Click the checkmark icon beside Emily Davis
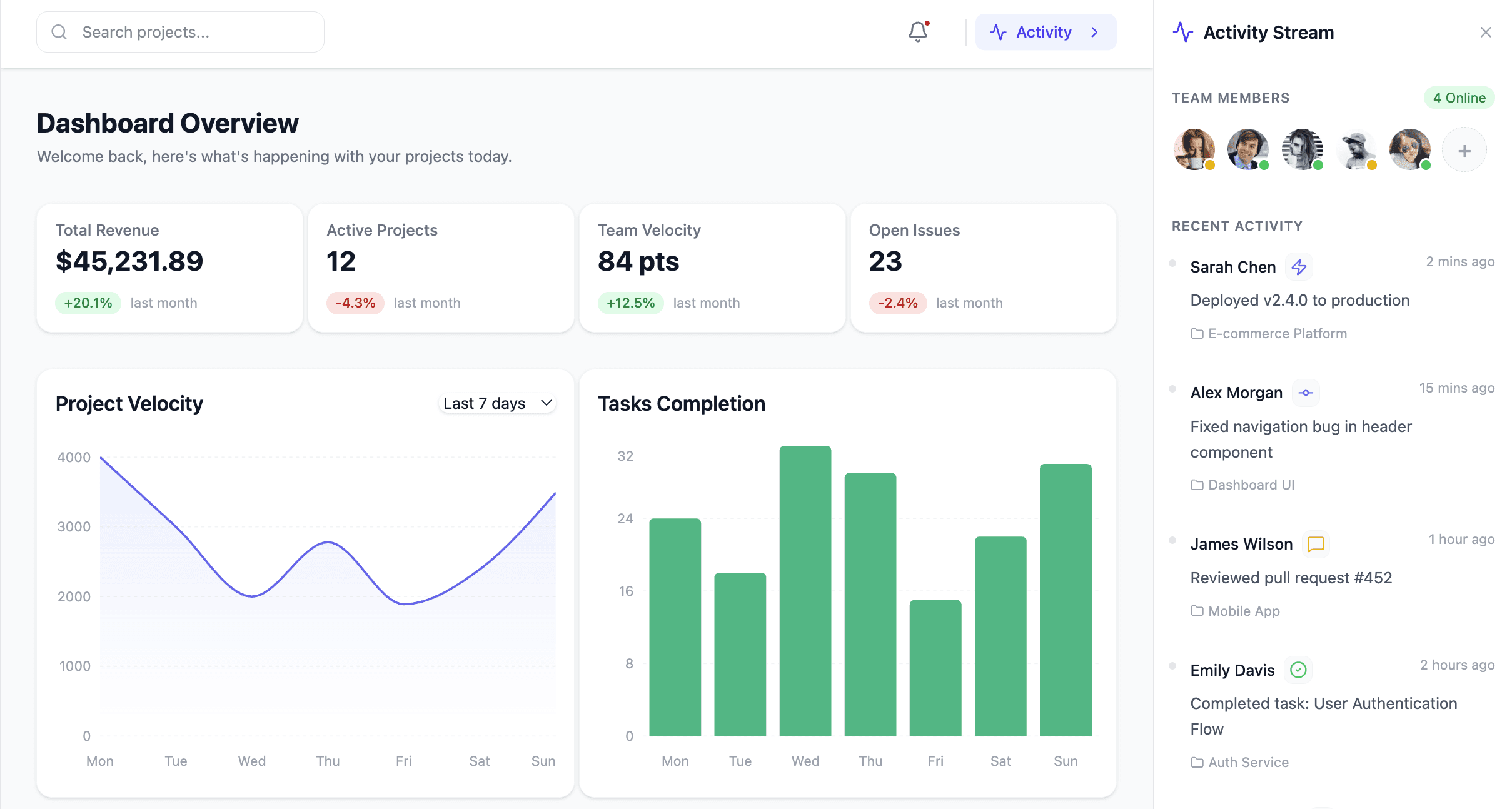The height and width of the screenshot is (809, 1512). click(x=1298, y=670)
